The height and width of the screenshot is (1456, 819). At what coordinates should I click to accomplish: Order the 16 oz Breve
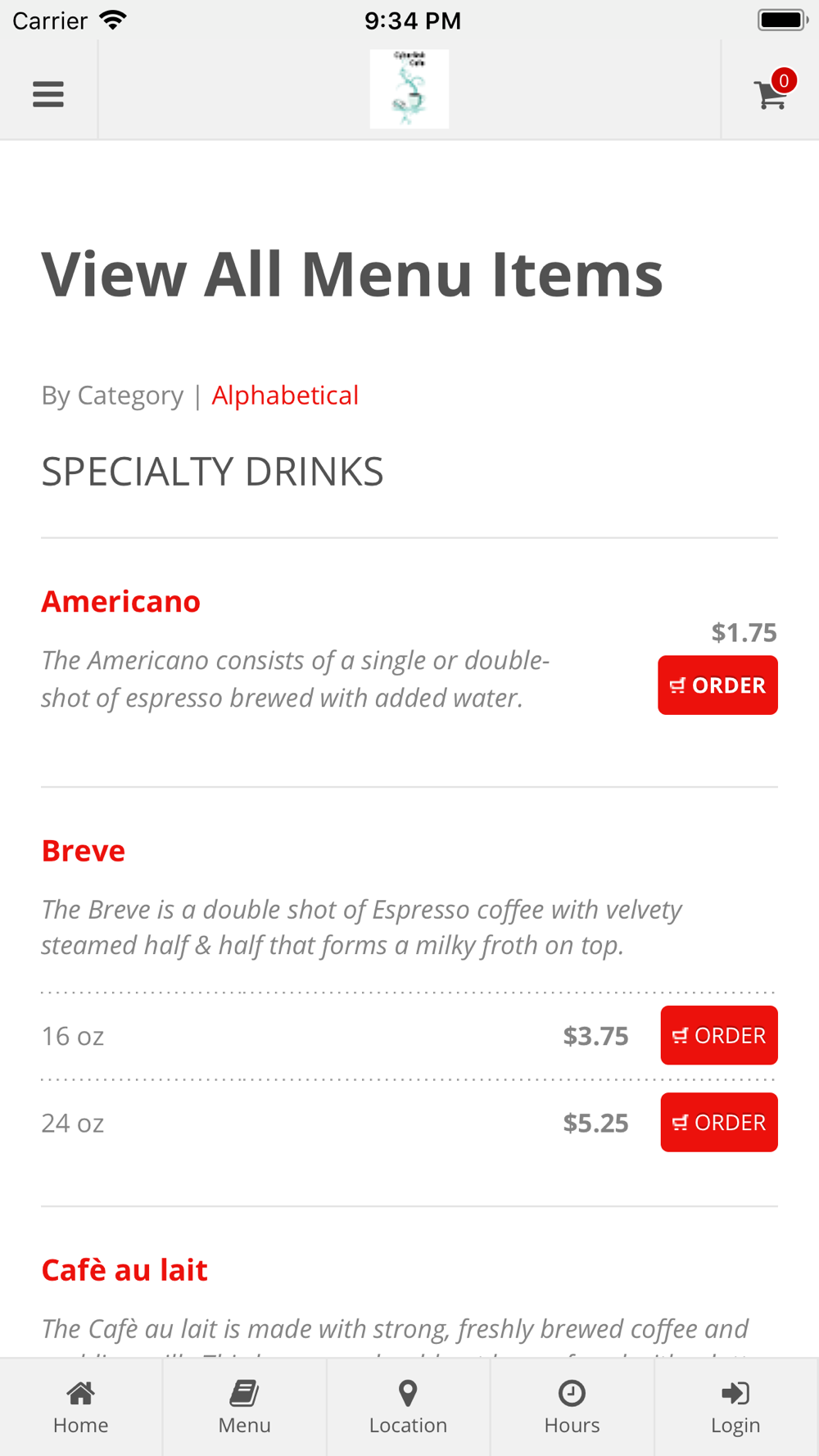pyautogui.click(x=718, y=1035)
